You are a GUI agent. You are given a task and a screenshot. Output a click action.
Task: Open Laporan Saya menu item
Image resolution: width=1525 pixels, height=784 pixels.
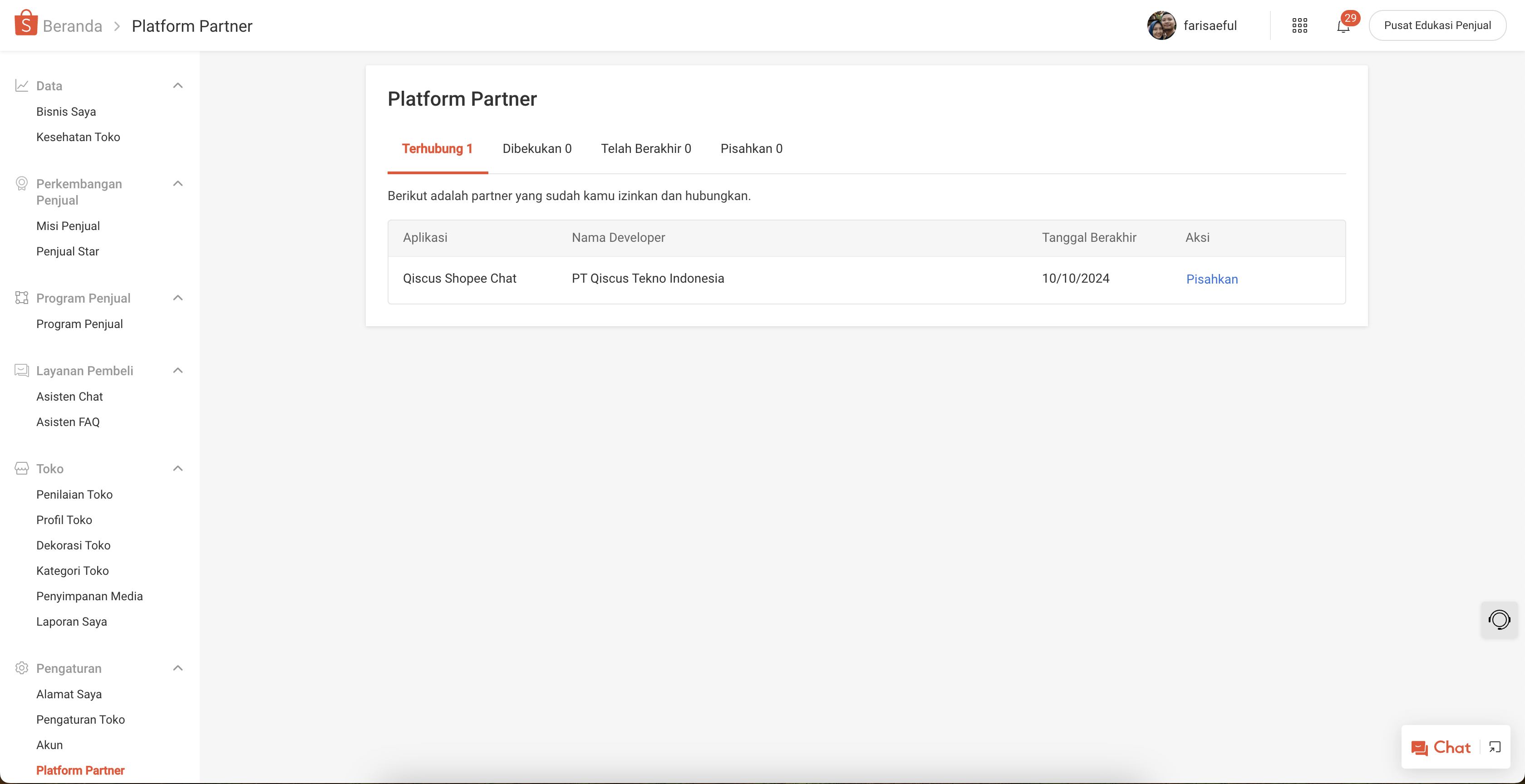72,622
